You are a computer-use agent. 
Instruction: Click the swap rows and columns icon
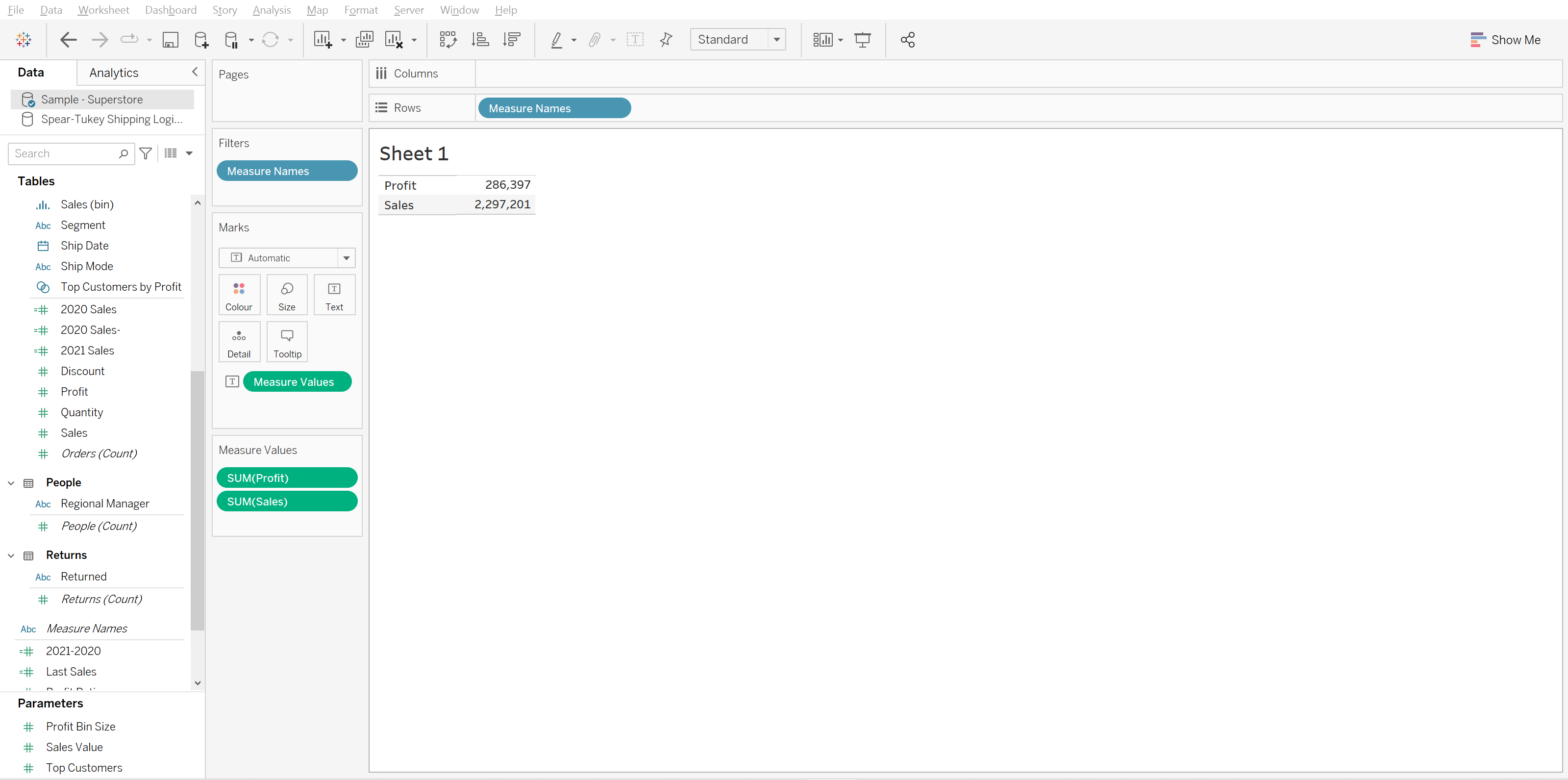(x=449, y=39)
